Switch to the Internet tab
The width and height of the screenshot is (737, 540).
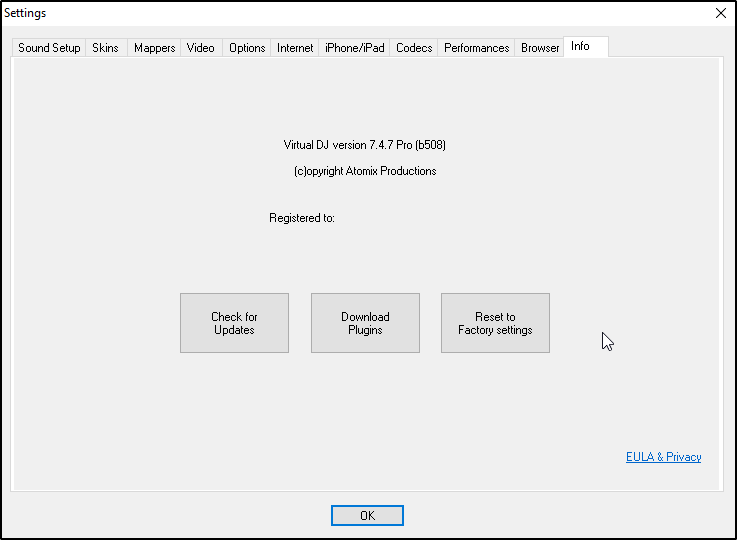295,48
